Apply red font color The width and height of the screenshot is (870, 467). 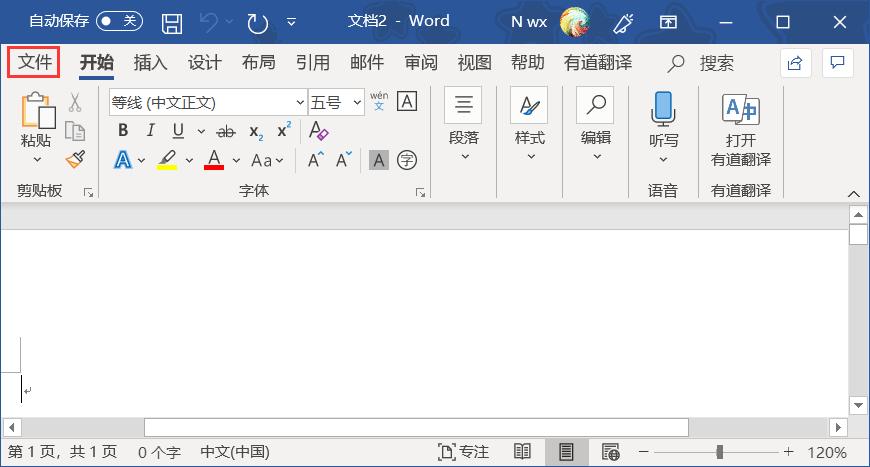coord(214,160)
